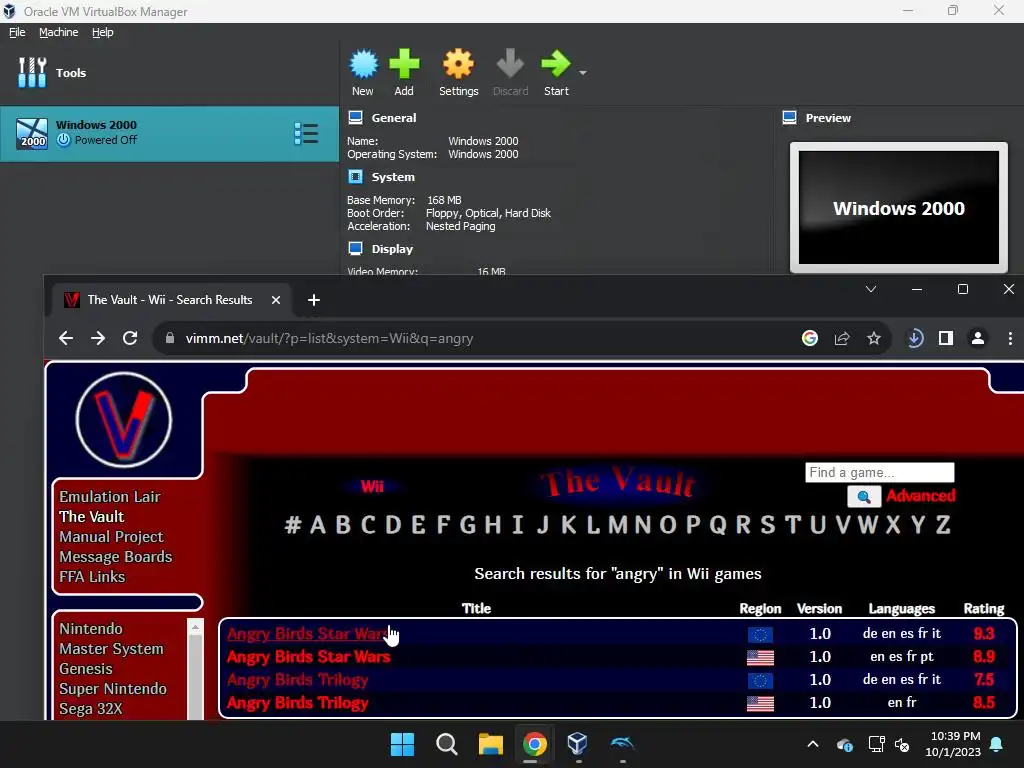Click the General section header
Image resolution: width=1024 pixels, height=768 pixels.
(393, 118)
